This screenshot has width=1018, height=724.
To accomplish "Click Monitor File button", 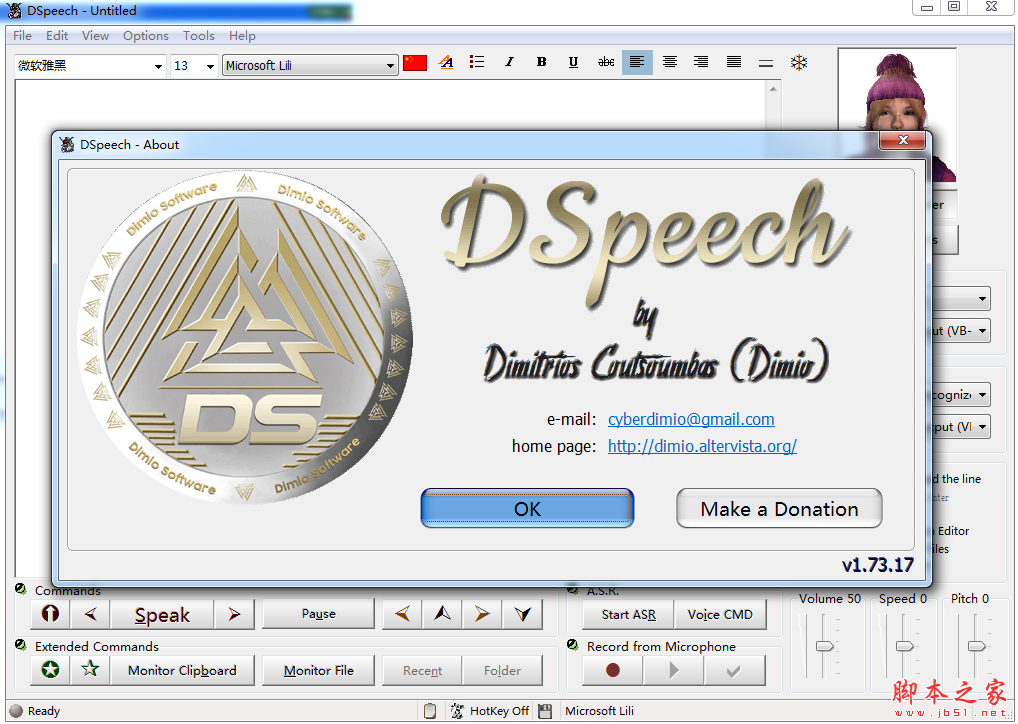I will [318, 670].
